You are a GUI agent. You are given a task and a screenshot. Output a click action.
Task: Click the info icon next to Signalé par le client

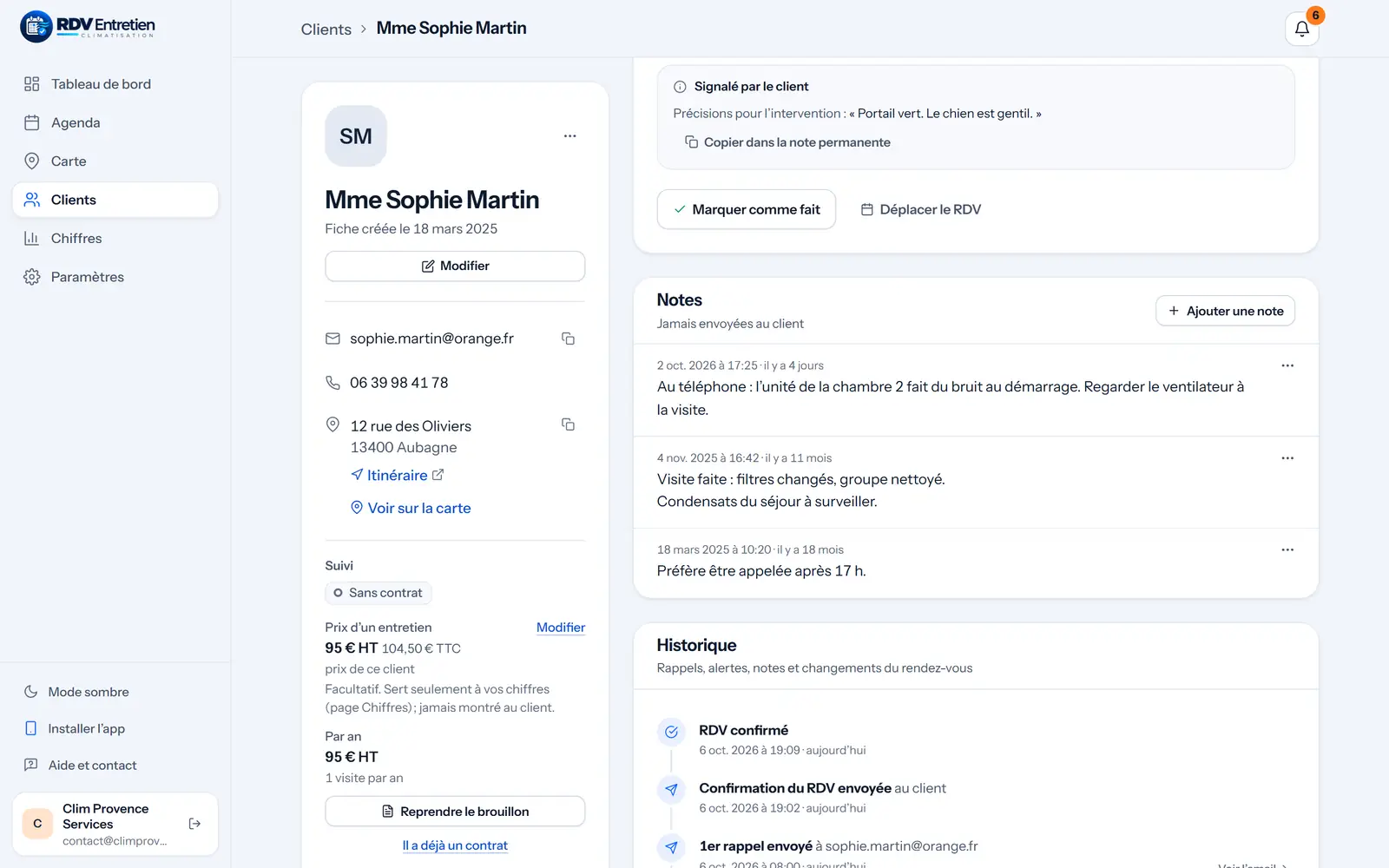point(680,87)
